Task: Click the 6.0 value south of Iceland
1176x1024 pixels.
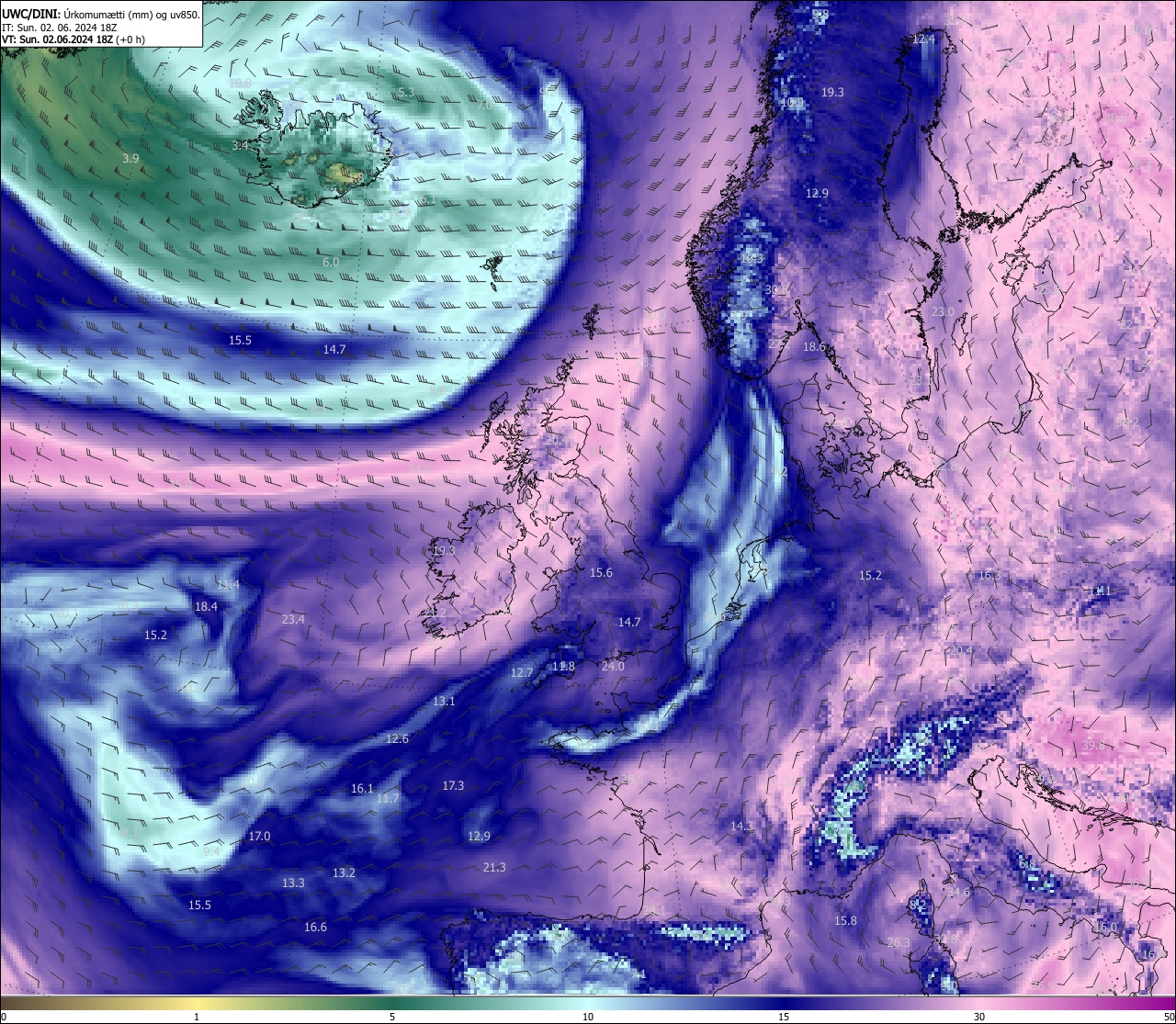Action: click(331, 263)
